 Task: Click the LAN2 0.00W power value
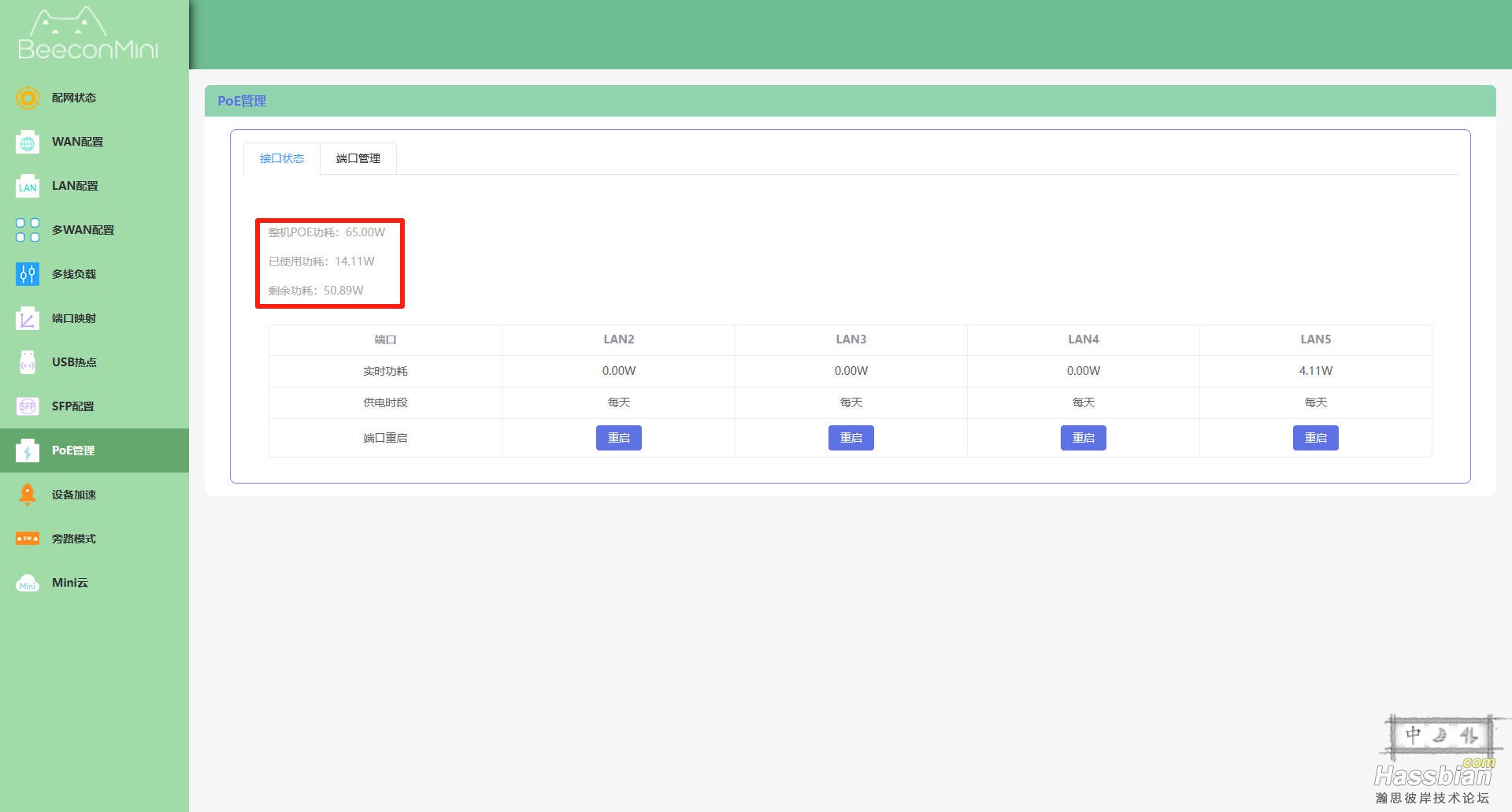[619, 371]
